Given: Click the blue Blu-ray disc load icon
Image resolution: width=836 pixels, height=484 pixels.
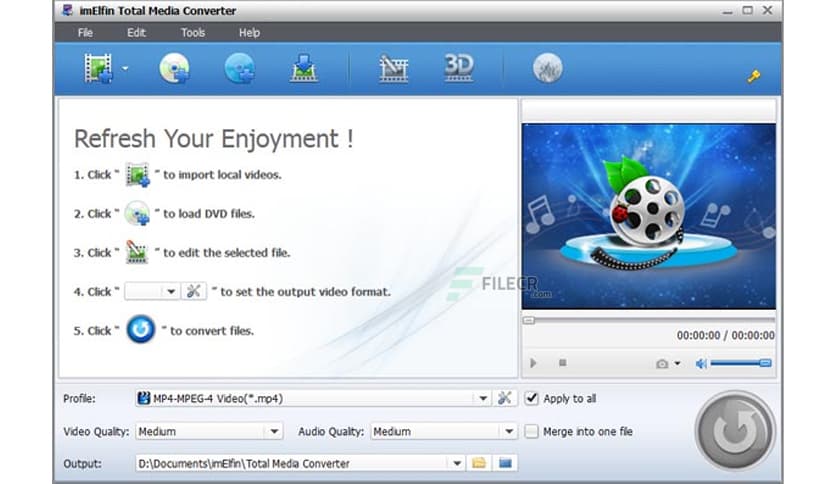Looking at the screenshot, I should tap(239, 68).
